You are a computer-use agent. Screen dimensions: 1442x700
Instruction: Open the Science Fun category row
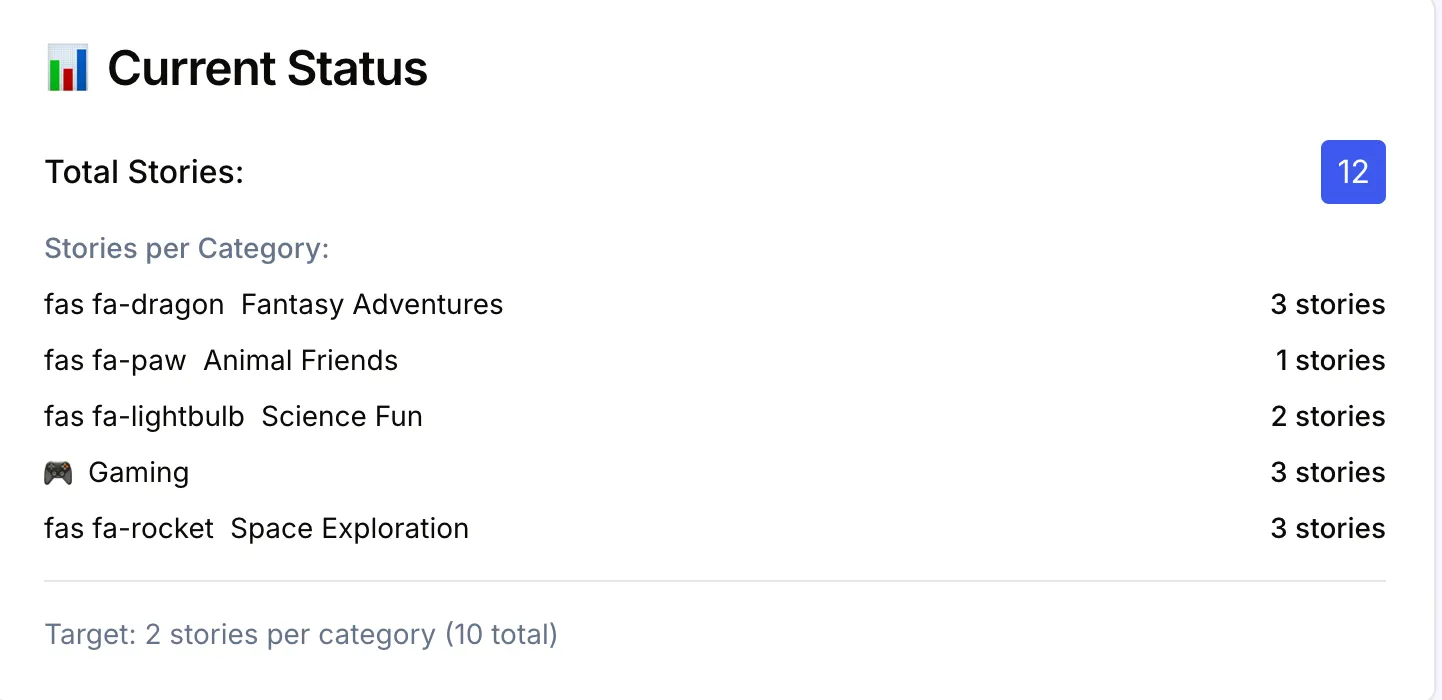tap(342, 416)
